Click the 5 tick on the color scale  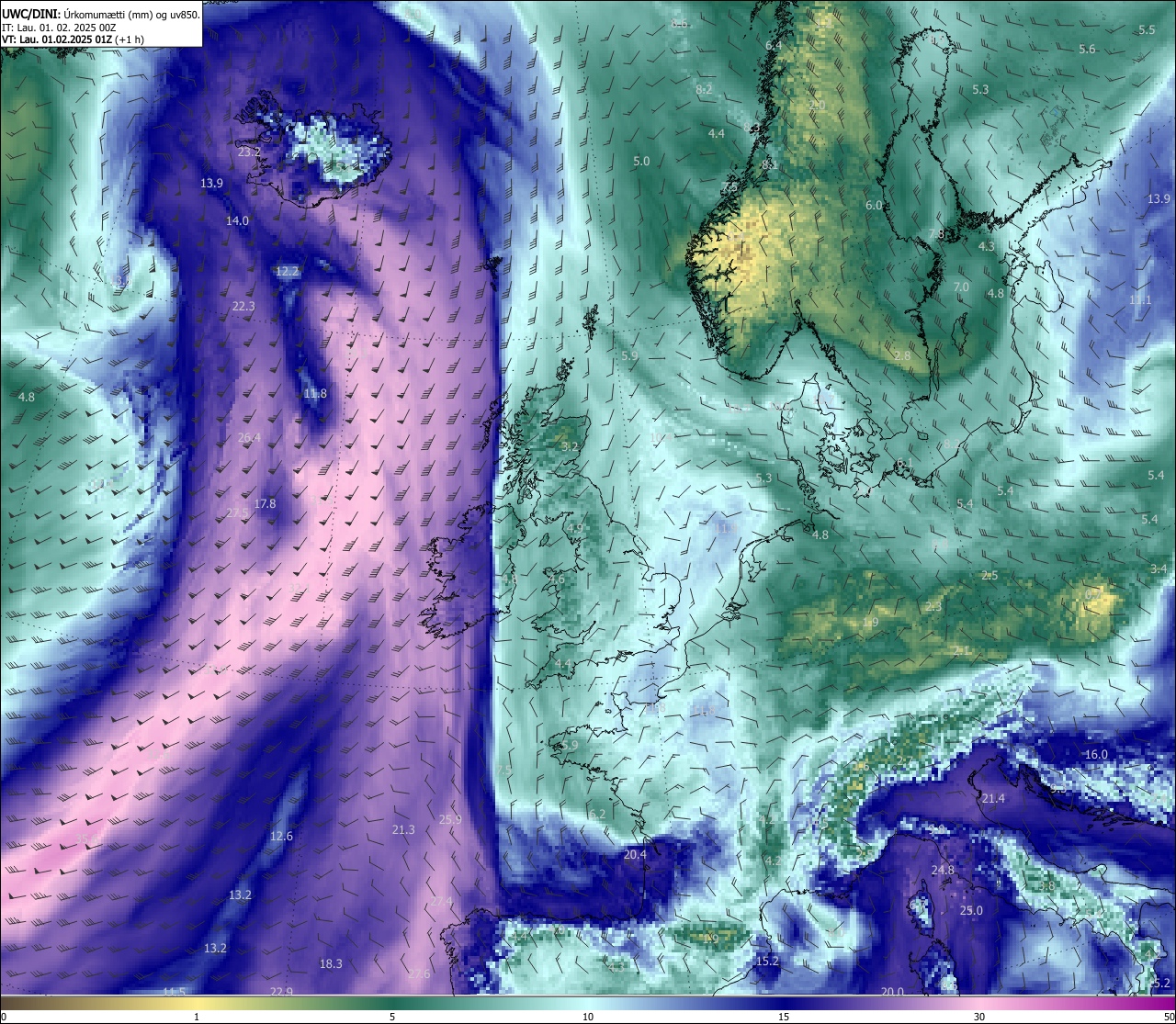(x=392, y=1017)
